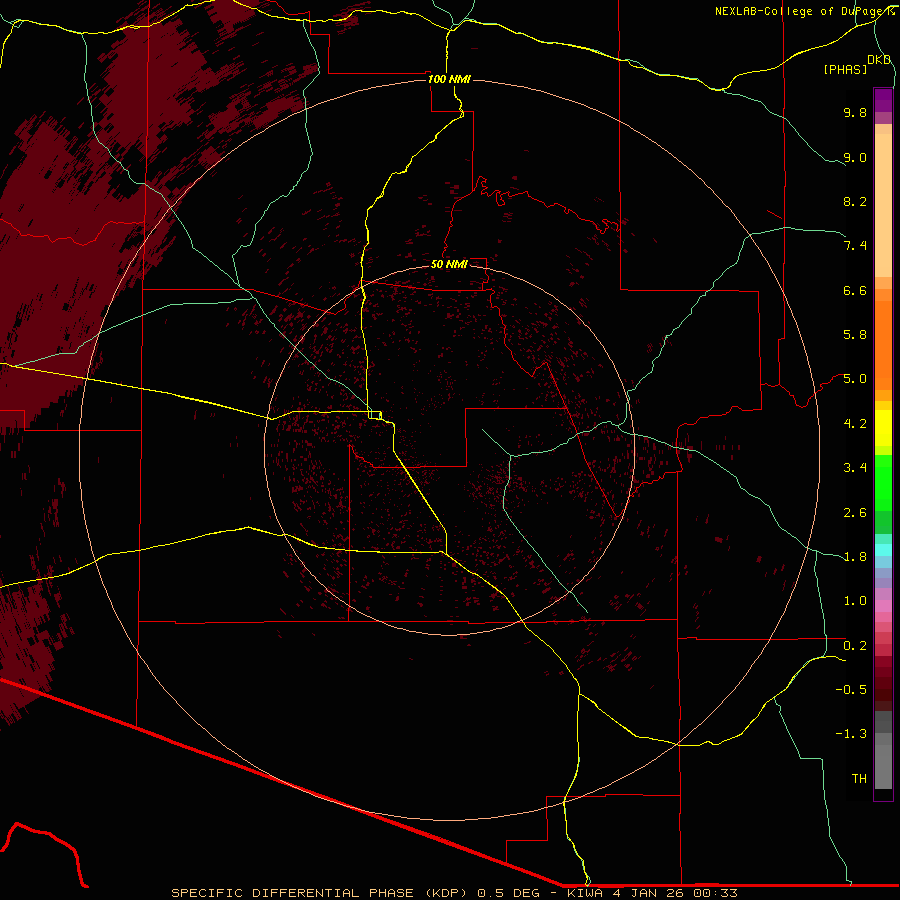Click the 5.0 value on the color scale
This screenshot has width=900, height=900.
[855, 379]
